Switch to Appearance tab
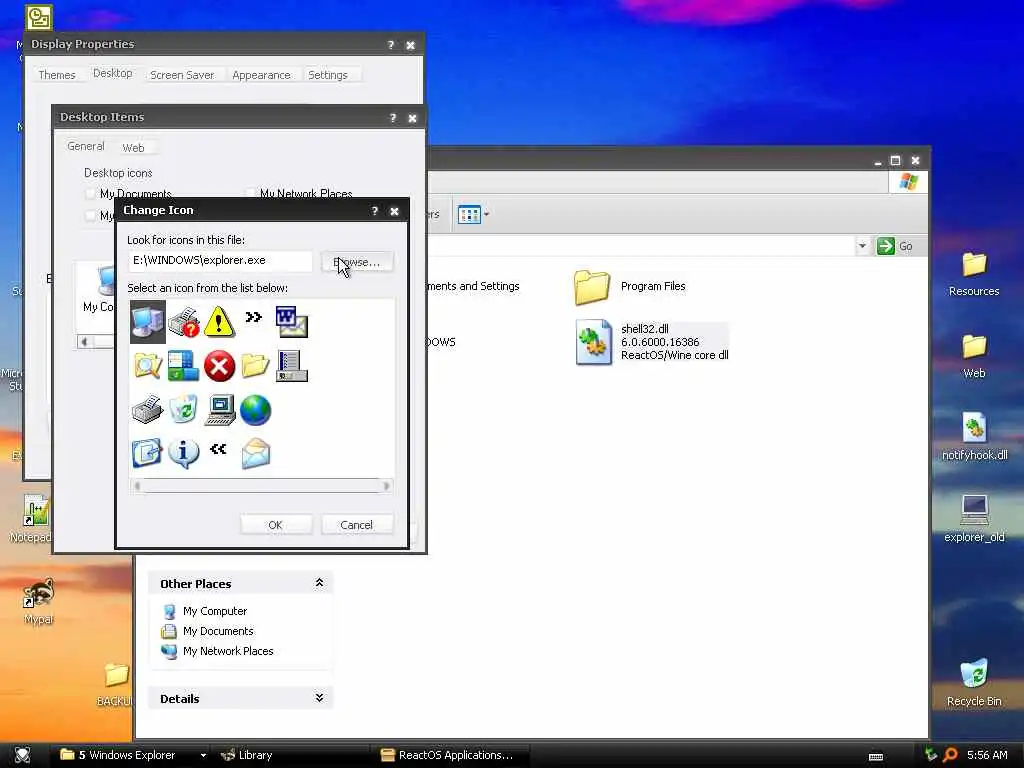 (x=261, y=75)
